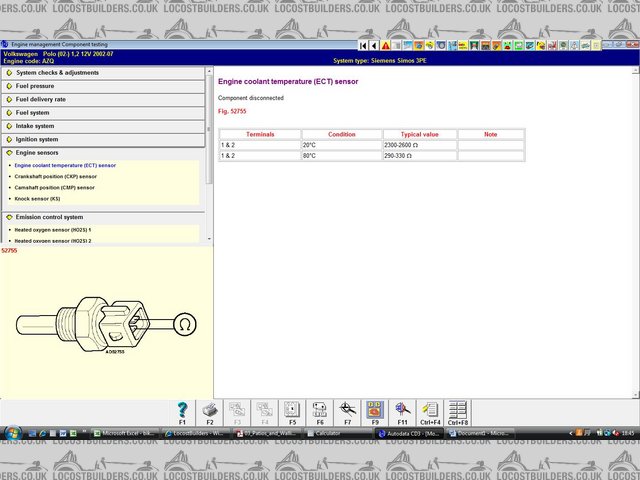Click the 52755 figure number label
This screenshot has width=640, height=480.
[9, 251]
